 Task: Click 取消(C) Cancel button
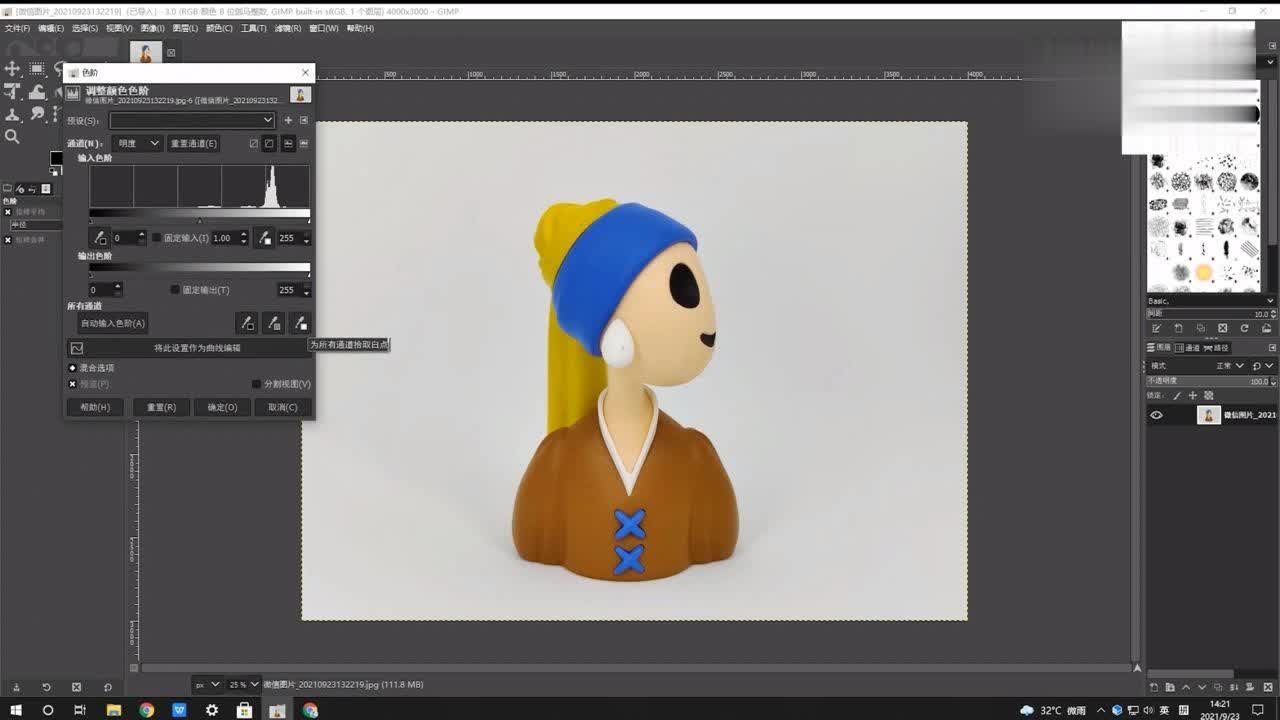coord(283,407)
